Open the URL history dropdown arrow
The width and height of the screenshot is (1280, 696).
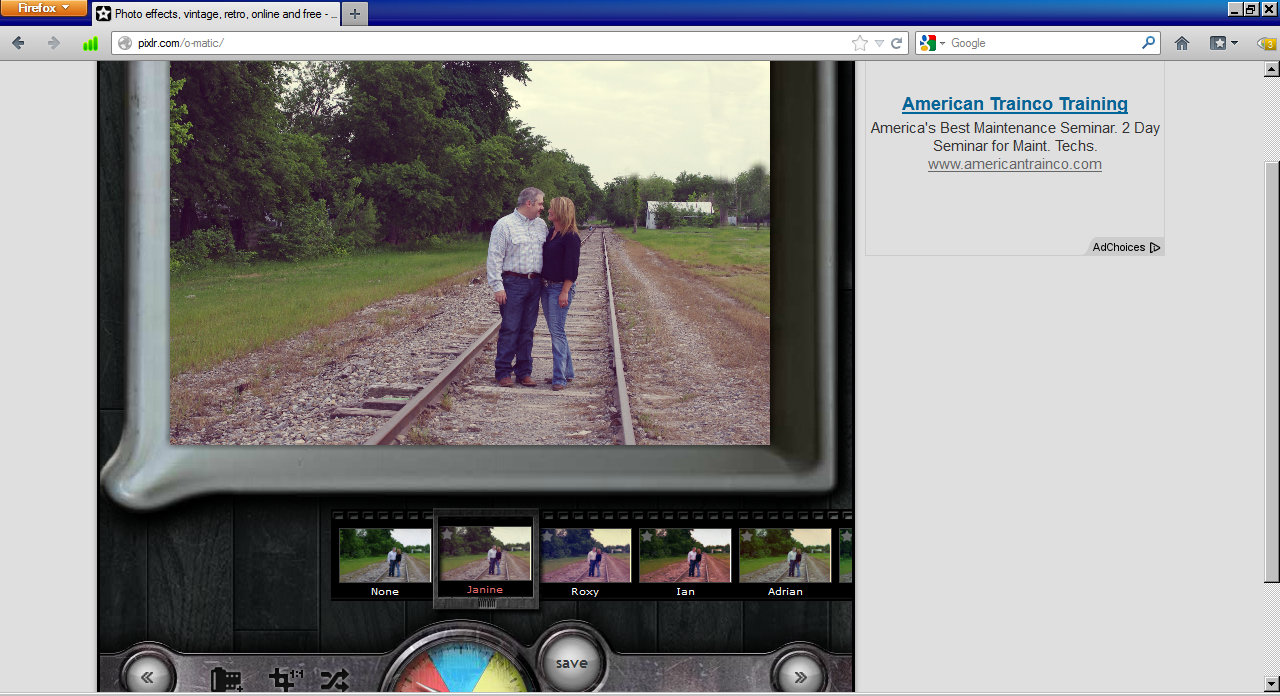(879, 43)
